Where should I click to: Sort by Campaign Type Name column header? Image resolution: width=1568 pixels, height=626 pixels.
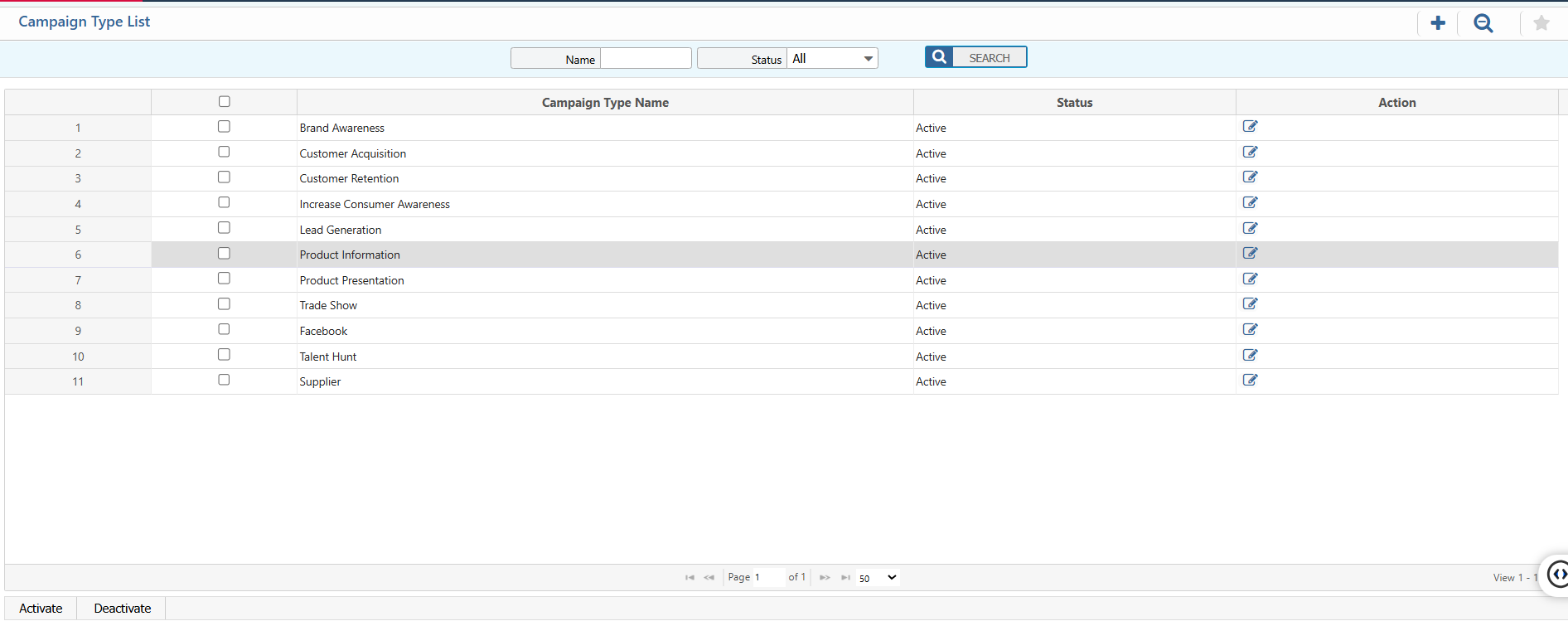[x=605, y=103]
